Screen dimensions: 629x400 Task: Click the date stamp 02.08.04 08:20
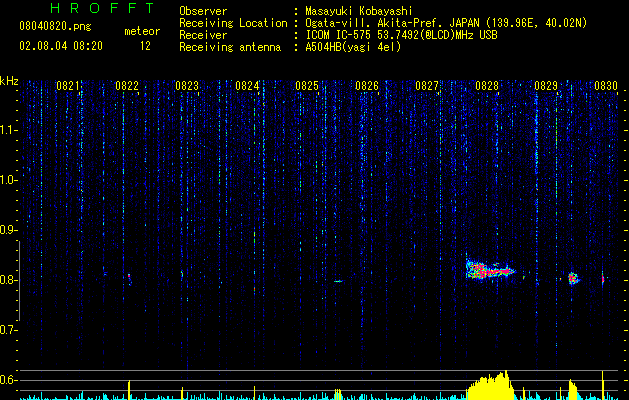point(61,46)
